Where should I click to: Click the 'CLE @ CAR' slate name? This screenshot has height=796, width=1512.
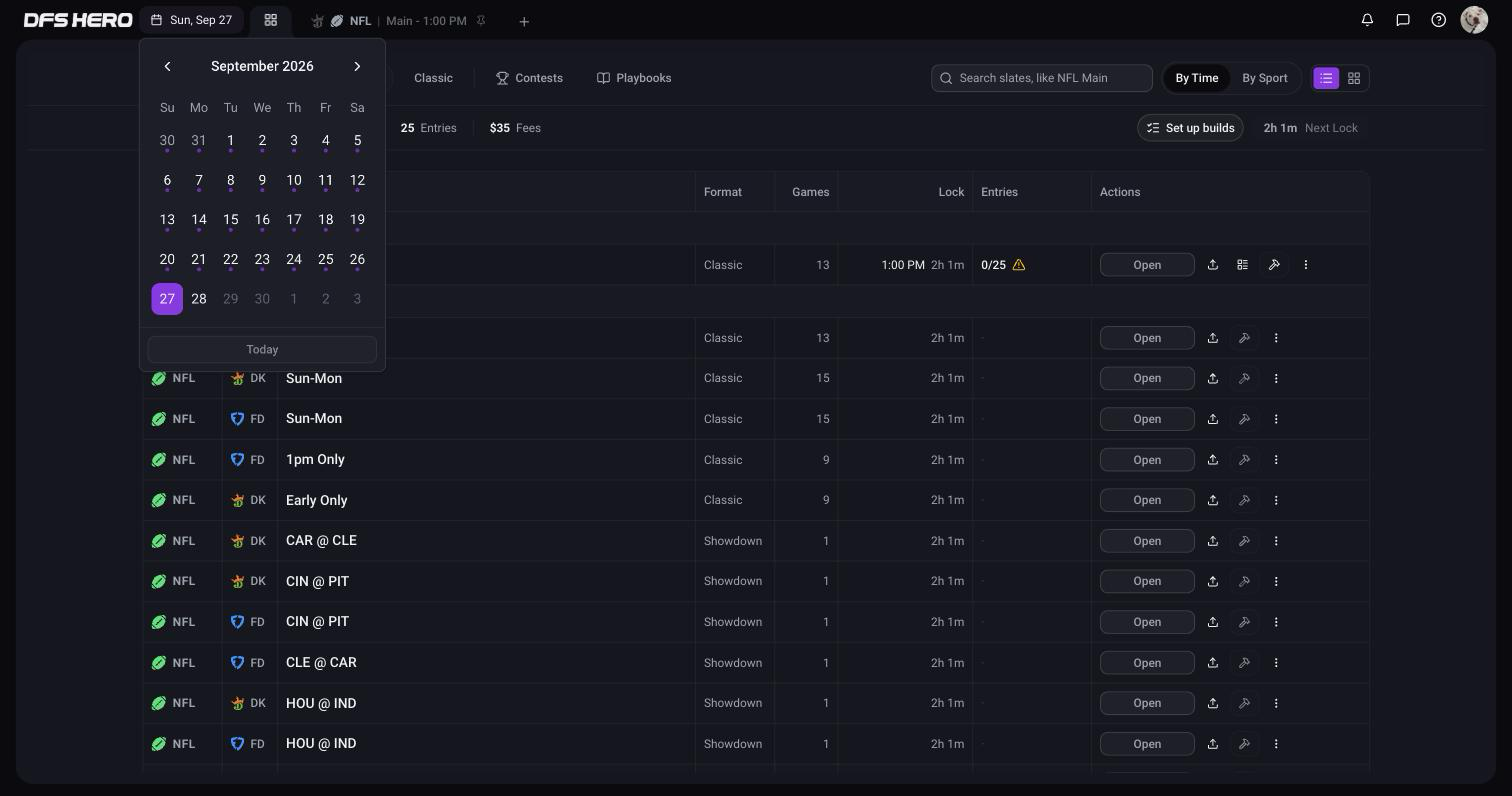point(321,663)
